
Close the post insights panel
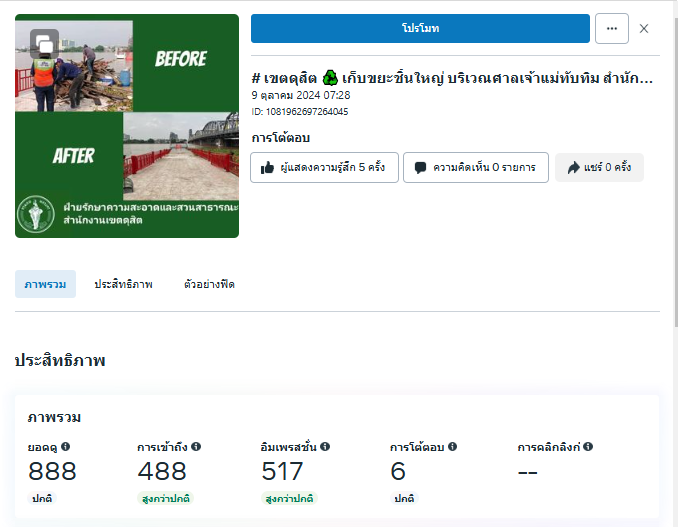[x=644, y=29]
